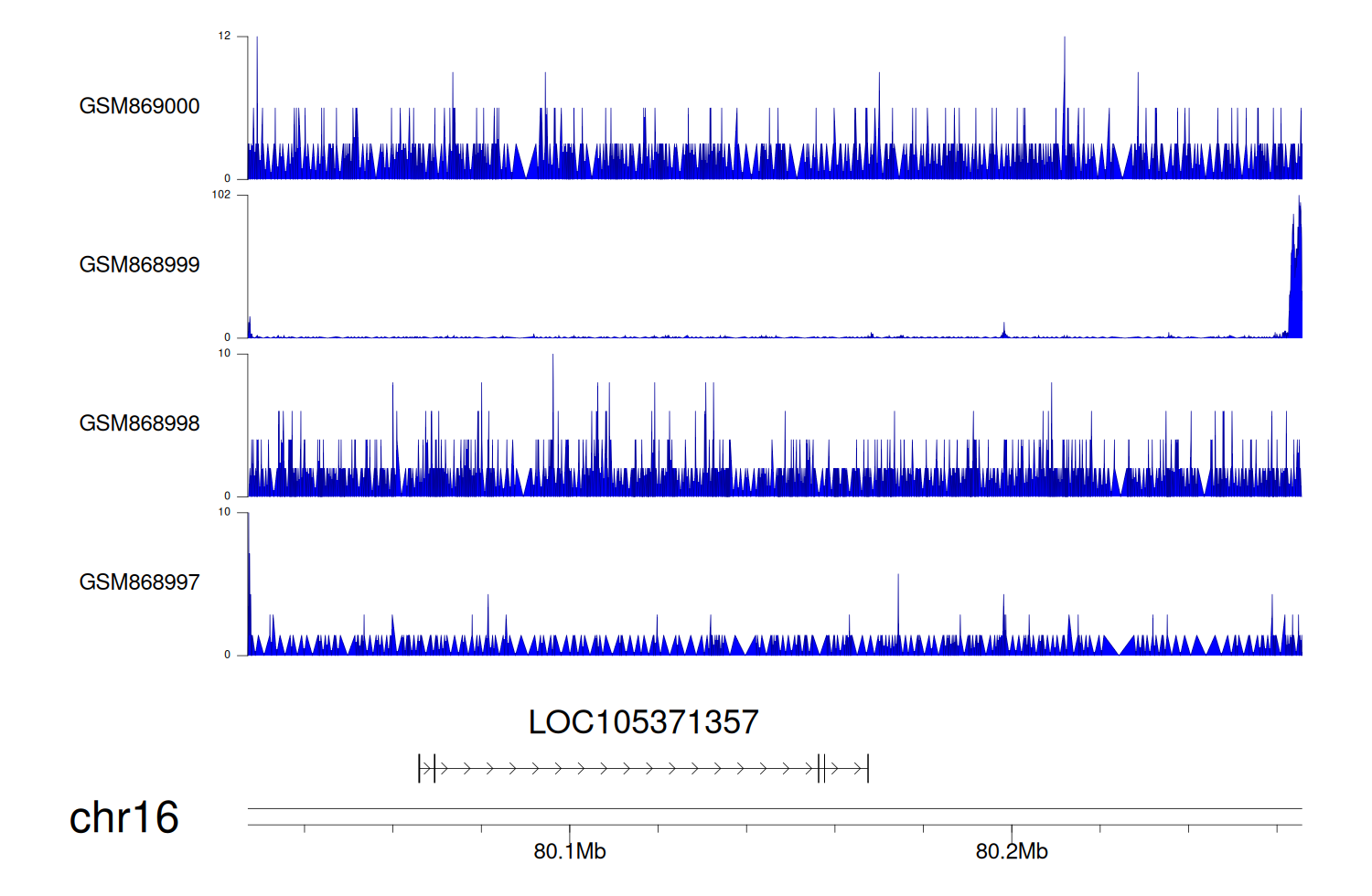Click the chr16 ideogram bar
Viewport: 1372px width, 896px height.
774,816
